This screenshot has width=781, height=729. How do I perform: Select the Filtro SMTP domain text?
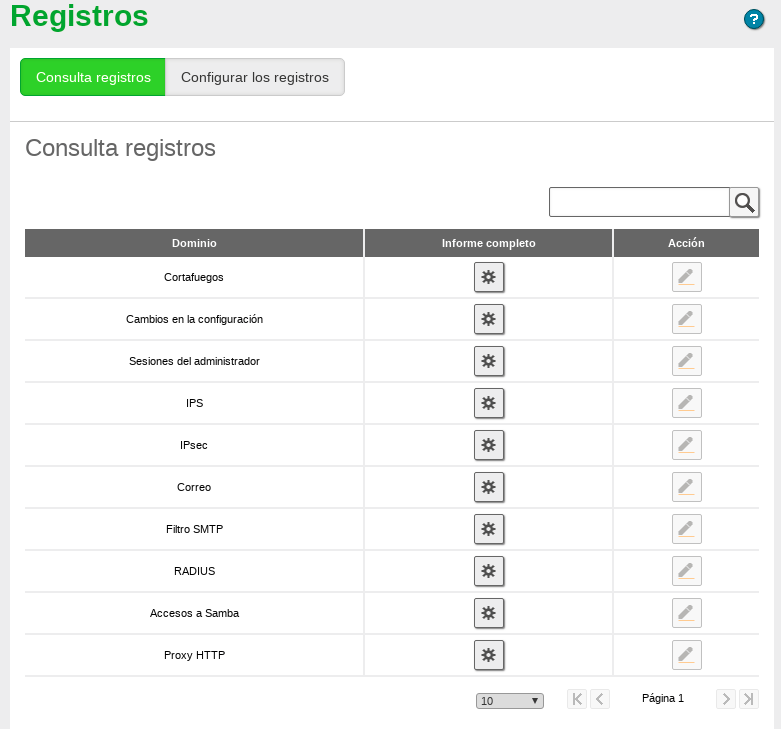pyautogui.click(x=194, y=529)
